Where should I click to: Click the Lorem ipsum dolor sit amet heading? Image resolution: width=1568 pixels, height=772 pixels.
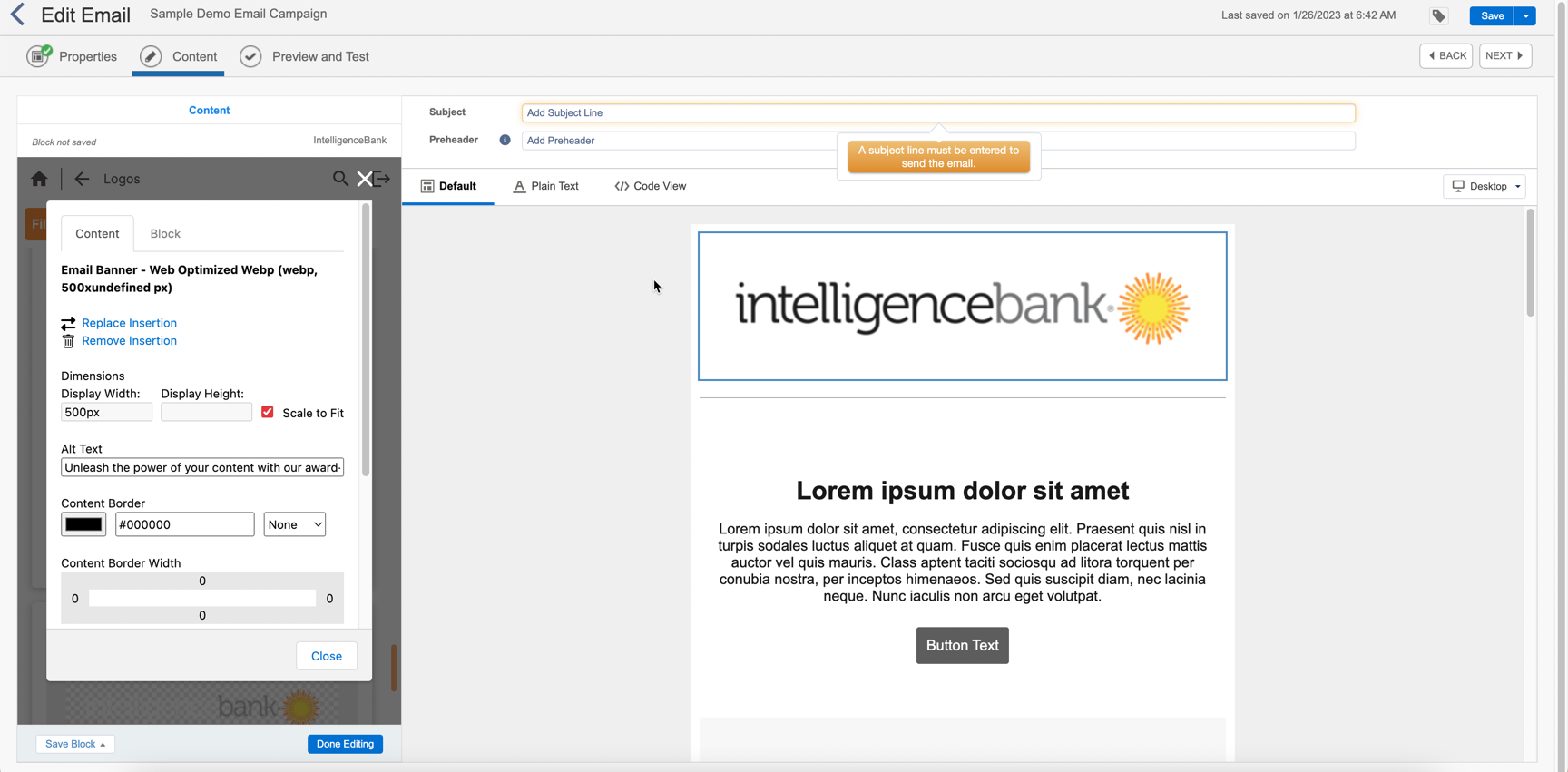pos(963,491)
